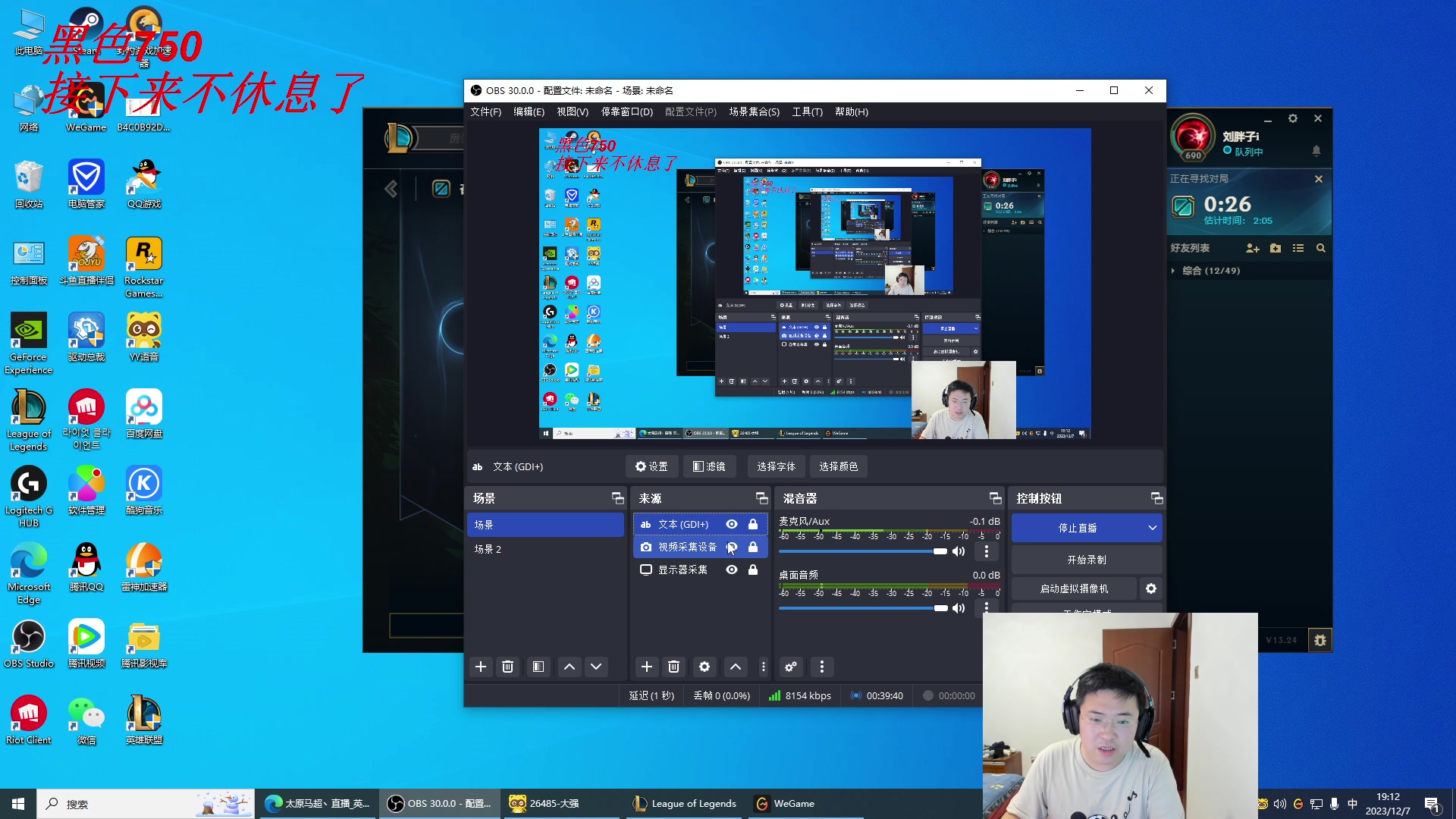Open League client settings gear
The height and width of the screenshot is (819, 1456).
pos(1293,118)
